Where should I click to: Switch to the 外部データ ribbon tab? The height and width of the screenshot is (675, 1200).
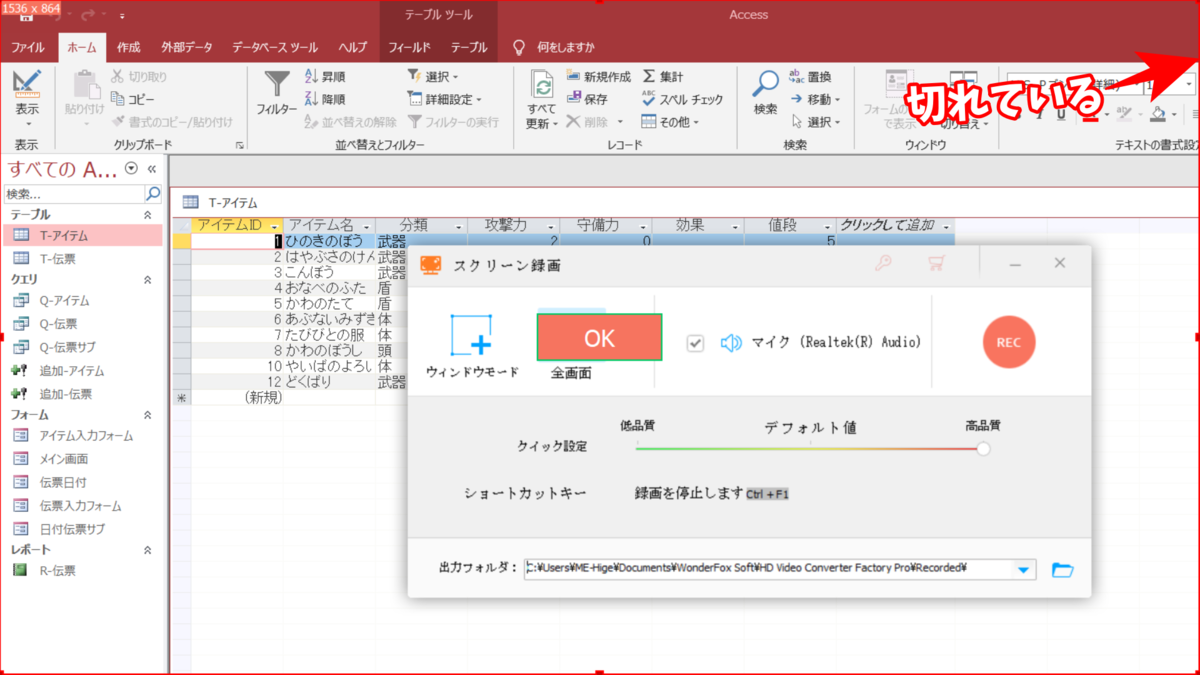pos(187,47)
